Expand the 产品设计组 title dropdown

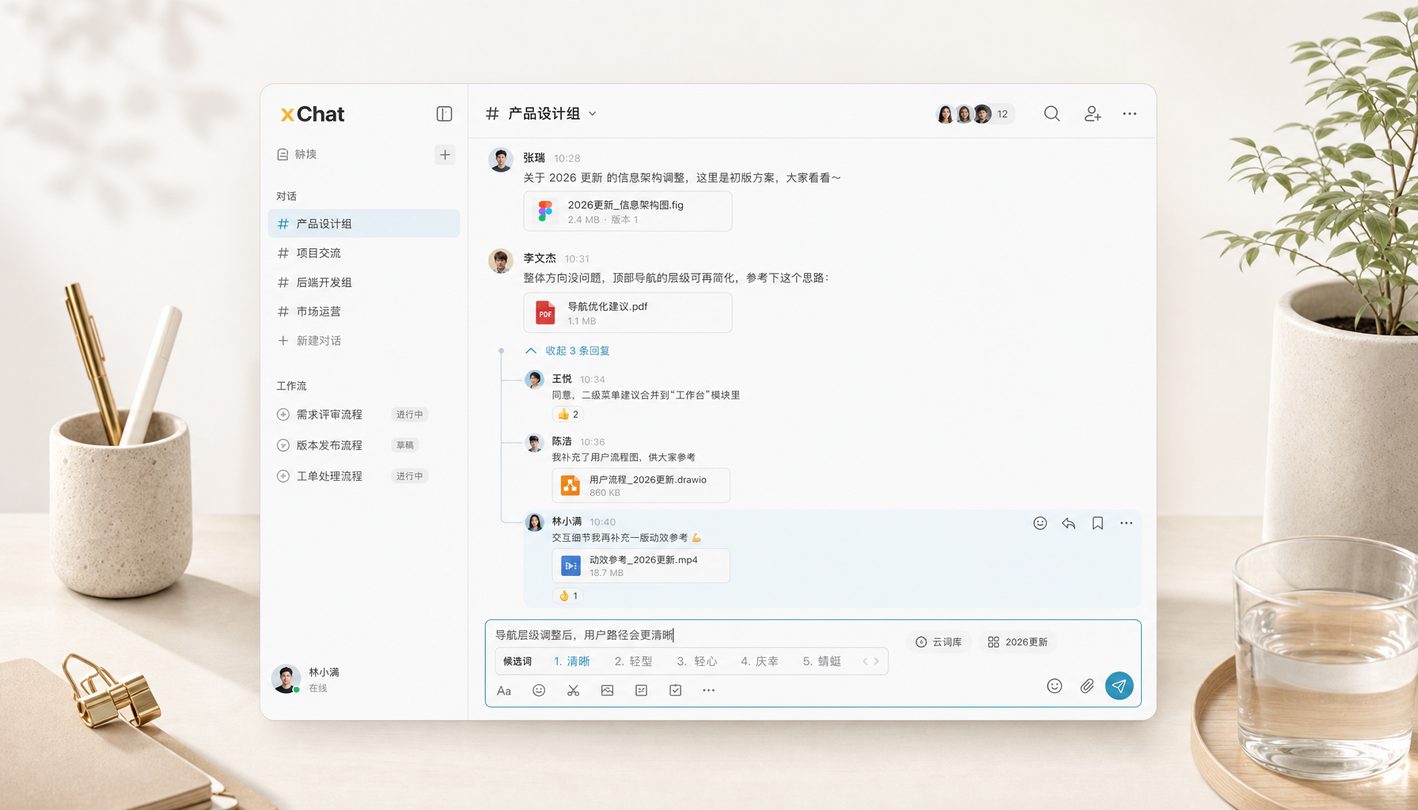pyautogui.click(x=592, y=114)
